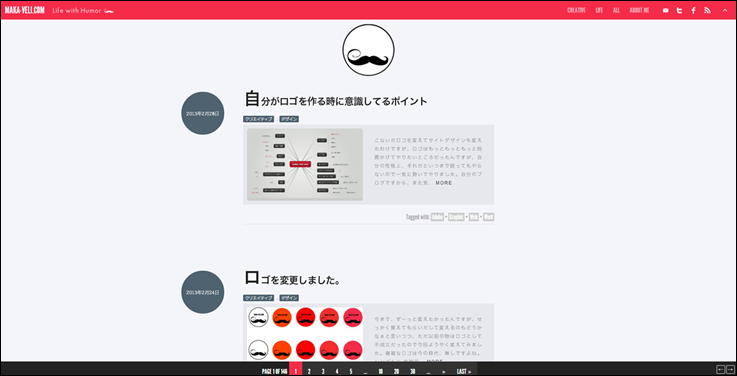Open the CREATIVE menu item
The image size is (737, 376).
[x=576, y=10]
